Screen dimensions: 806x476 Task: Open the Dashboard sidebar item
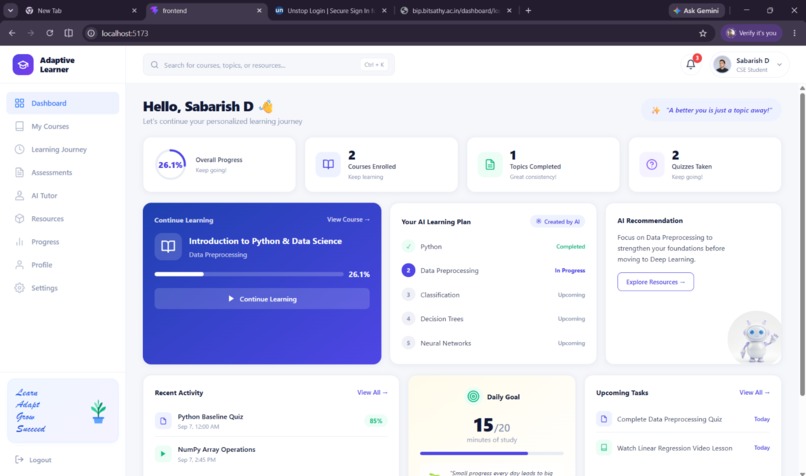coord(63,103)
